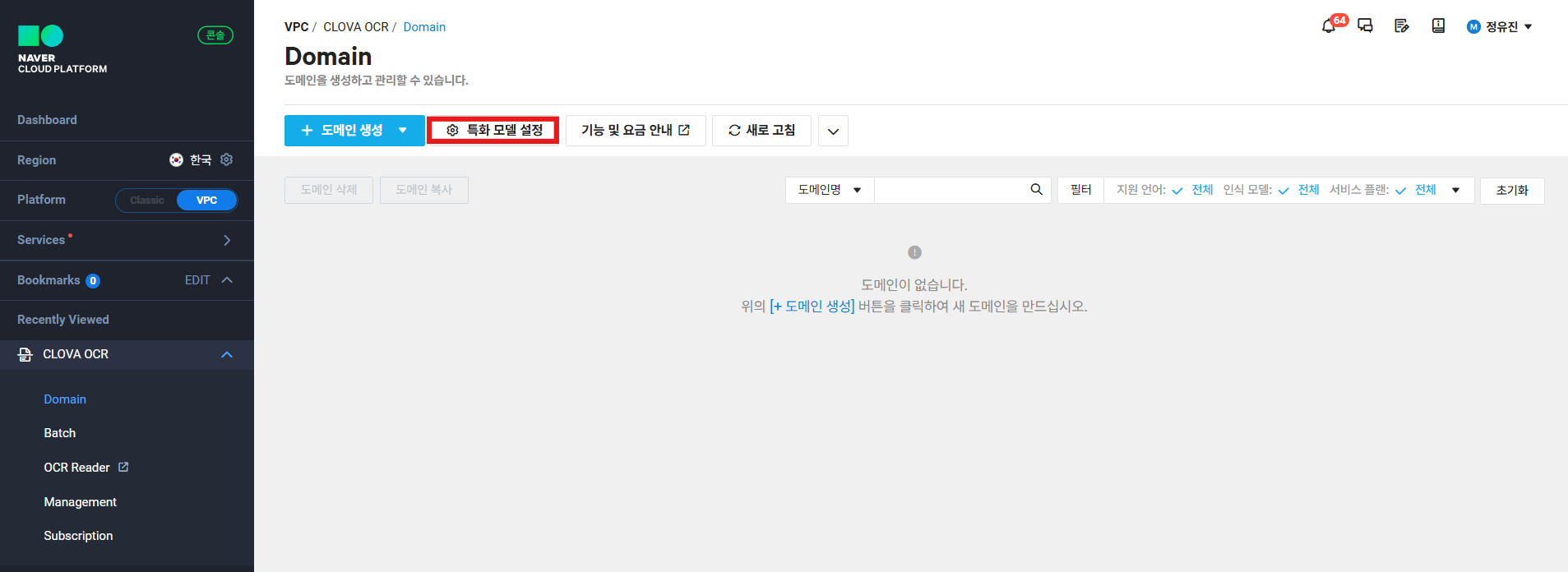
Task: Click the Region row label
Action: pyautogui.click(x=37, y=160)
